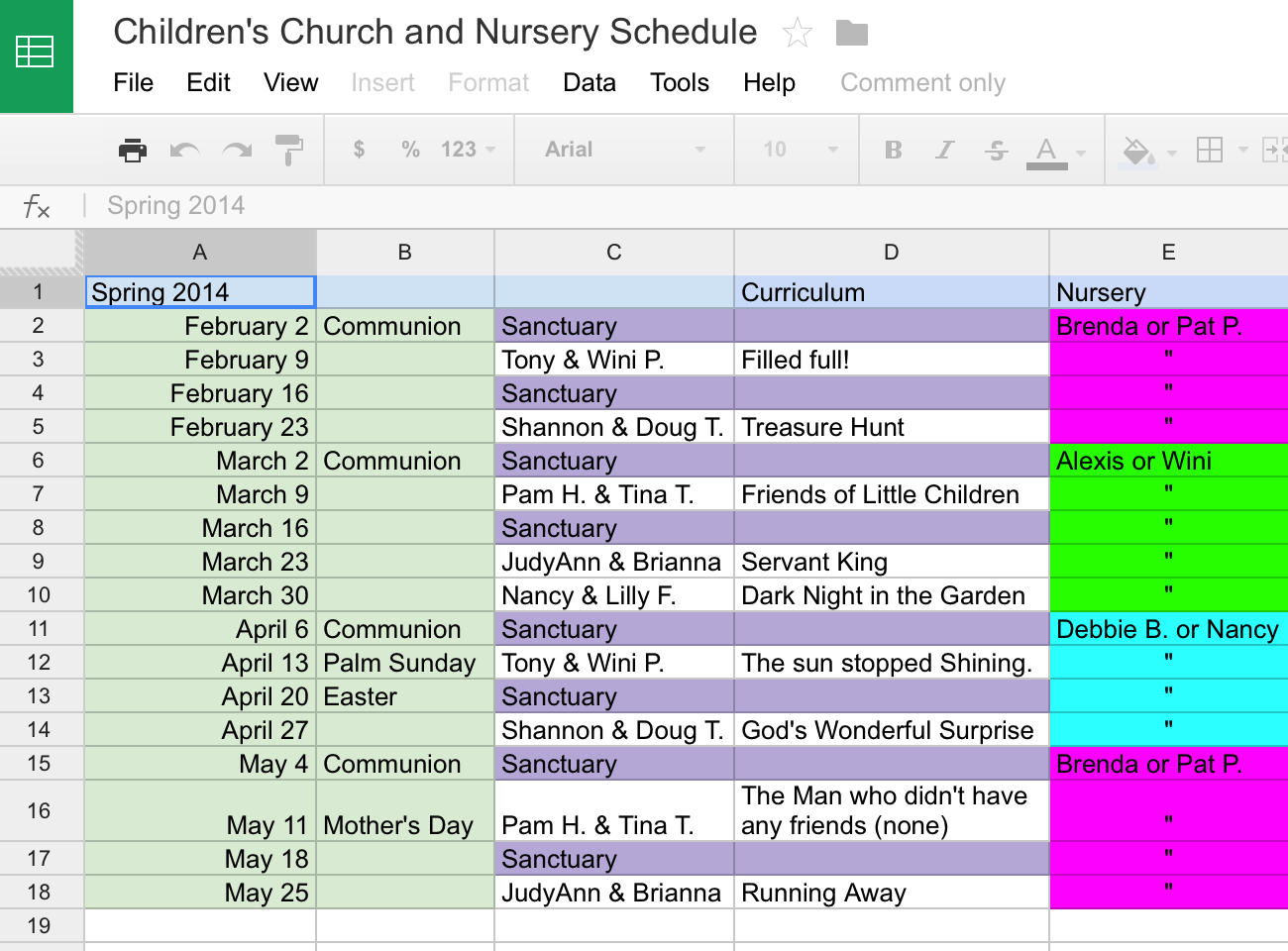Screen dimensions: 1288x951
Task: Click the Comment only label
Action: (922, 82)
